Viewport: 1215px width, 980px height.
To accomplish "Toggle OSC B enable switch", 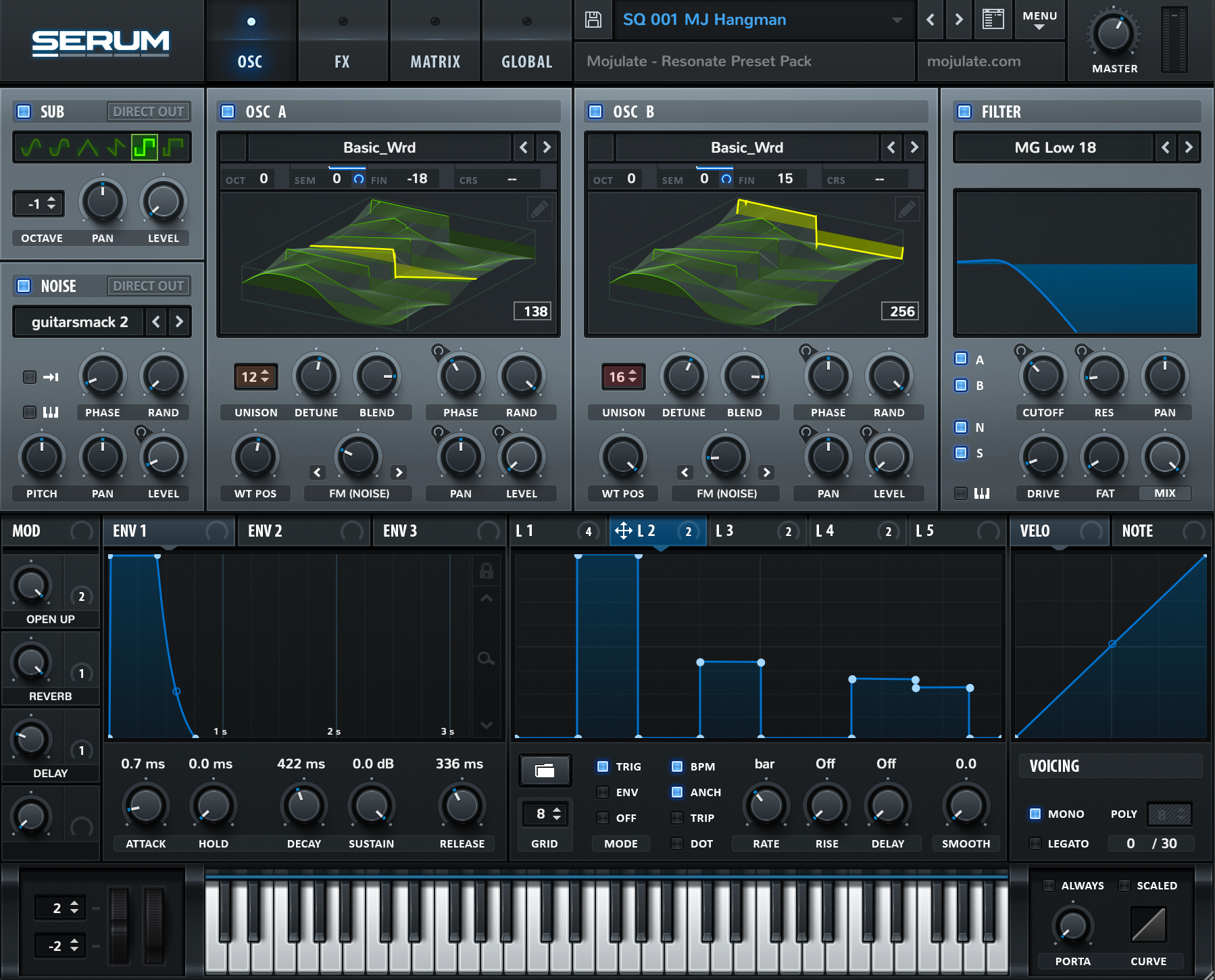I will [595, 112].
